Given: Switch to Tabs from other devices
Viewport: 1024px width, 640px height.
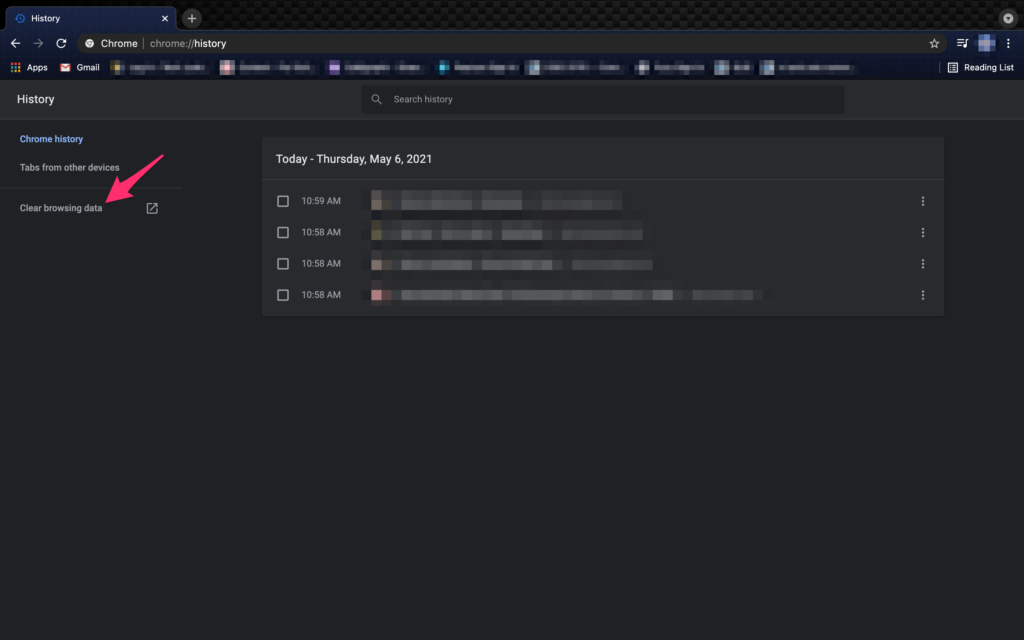Looking at the screenshot, I should [x=69, y=167].
